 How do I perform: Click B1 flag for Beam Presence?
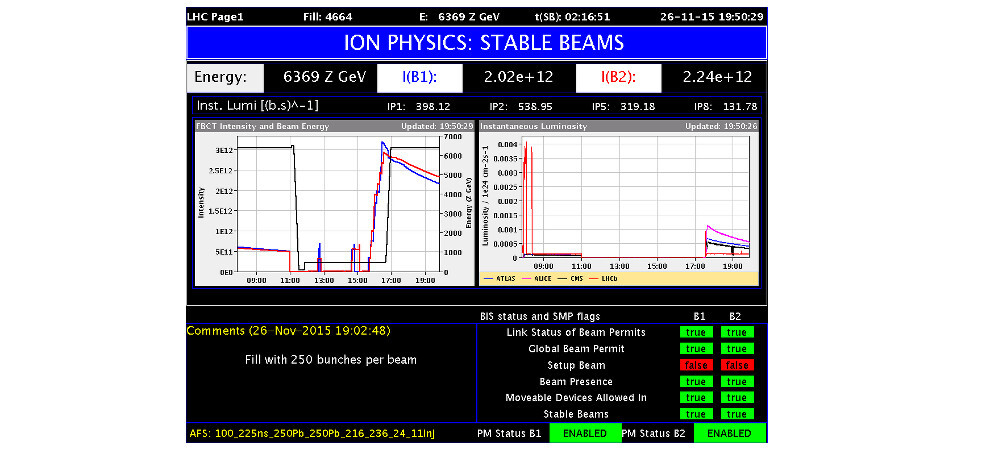[695, 381]
